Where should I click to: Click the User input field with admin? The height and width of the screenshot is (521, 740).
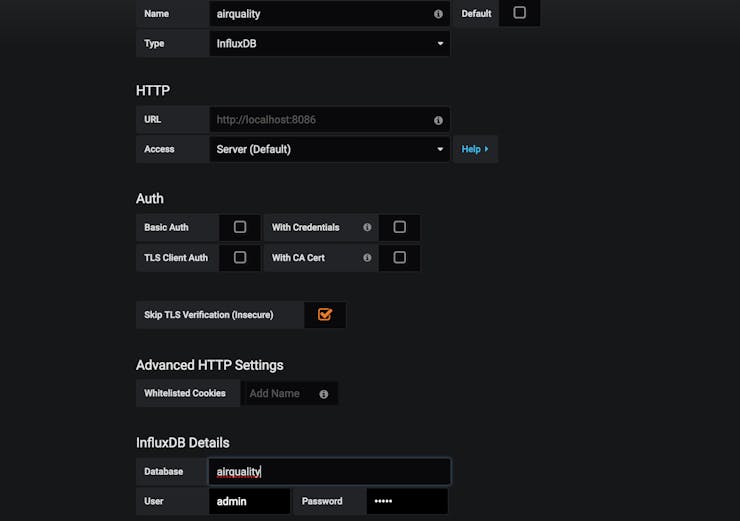tap(249, 501)
